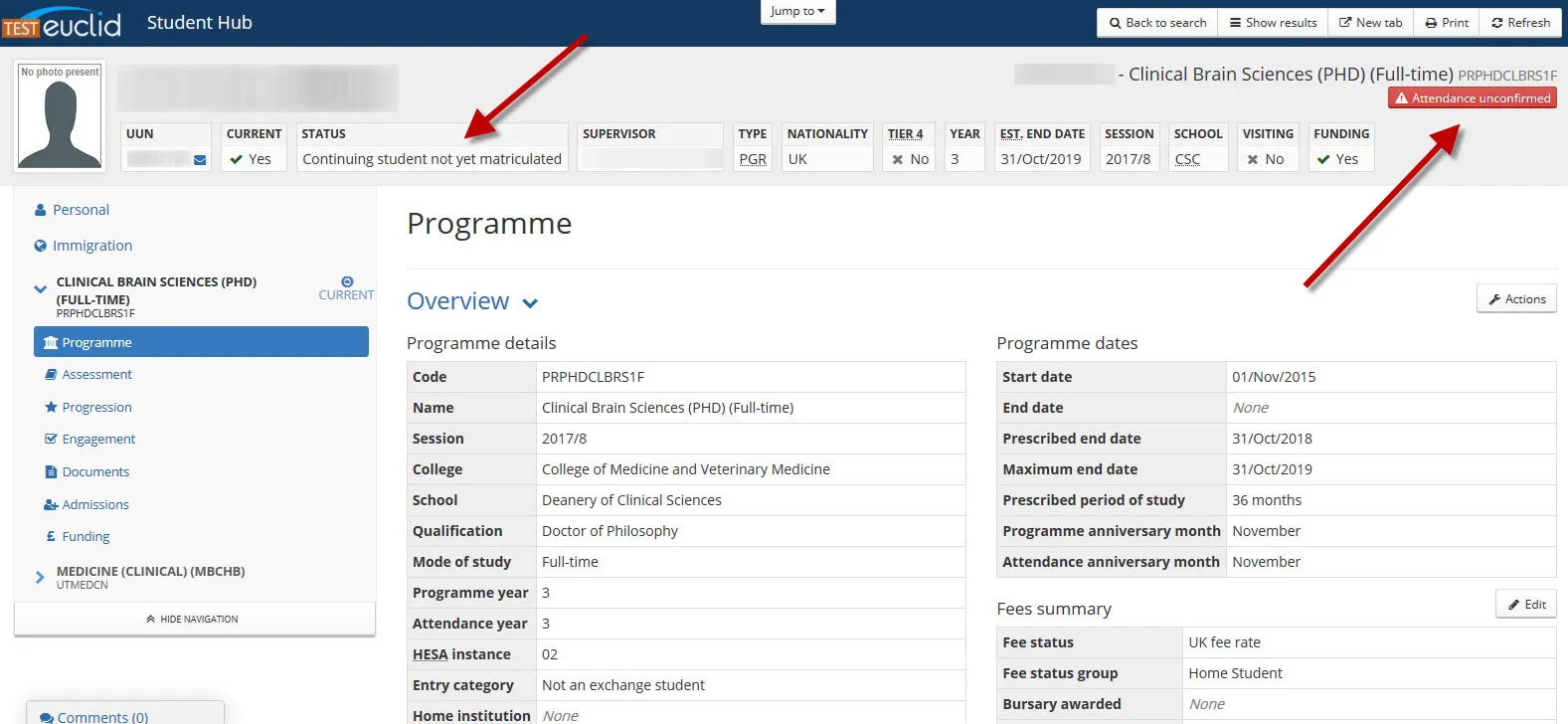Open the Immigration section
1568x724 pixels.
(x=91, y=246)
